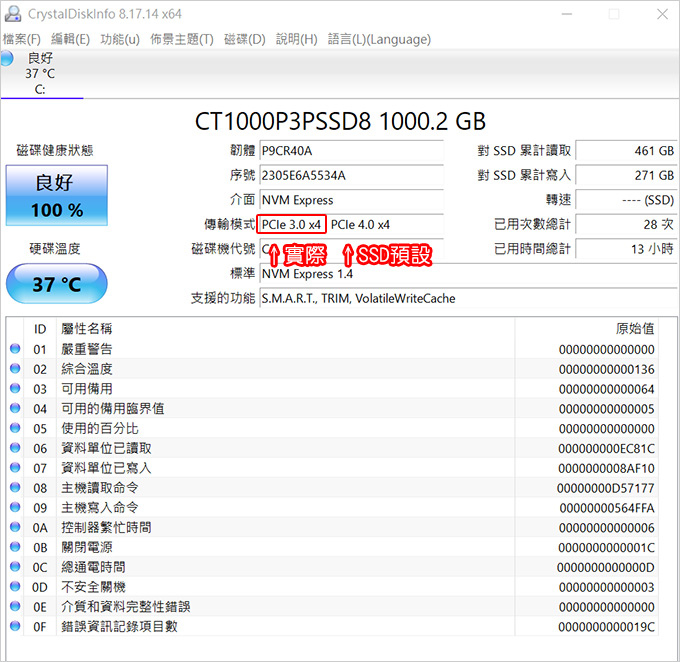Close the CrystalDiskInfo window
The height and width of the screenshot is (662, 680).
662,14
